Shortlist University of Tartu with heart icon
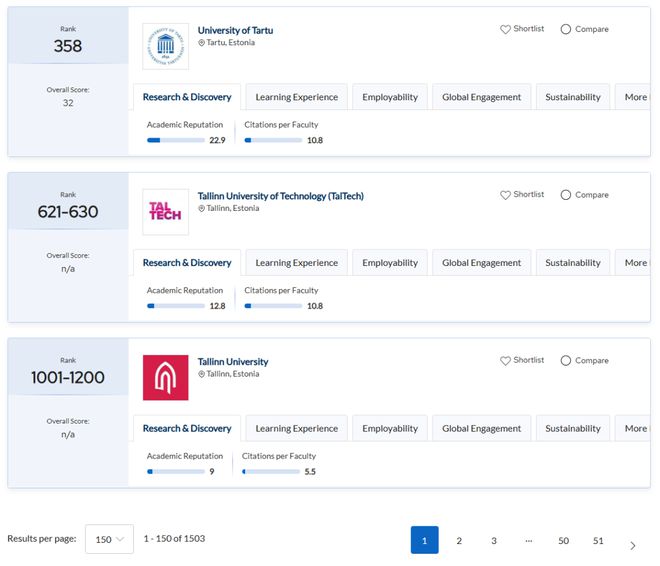The image size is (660, 566). [x=505, y=29]
